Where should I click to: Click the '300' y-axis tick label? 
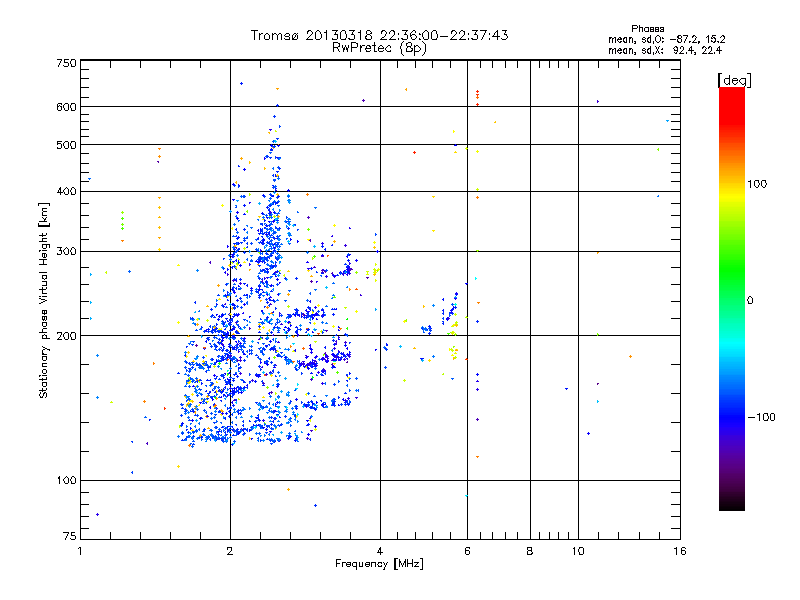click(66, 251)
